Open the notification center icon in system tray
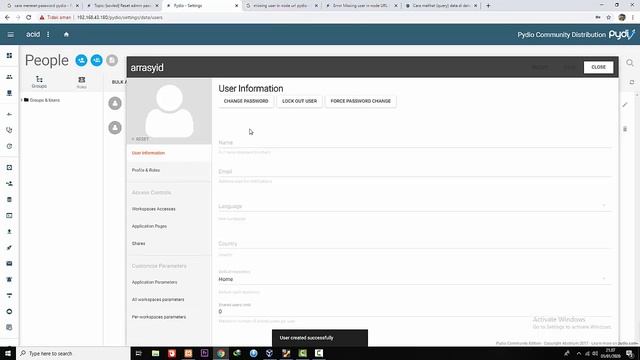This screenshot has height=360, width=640. point(630,353)
